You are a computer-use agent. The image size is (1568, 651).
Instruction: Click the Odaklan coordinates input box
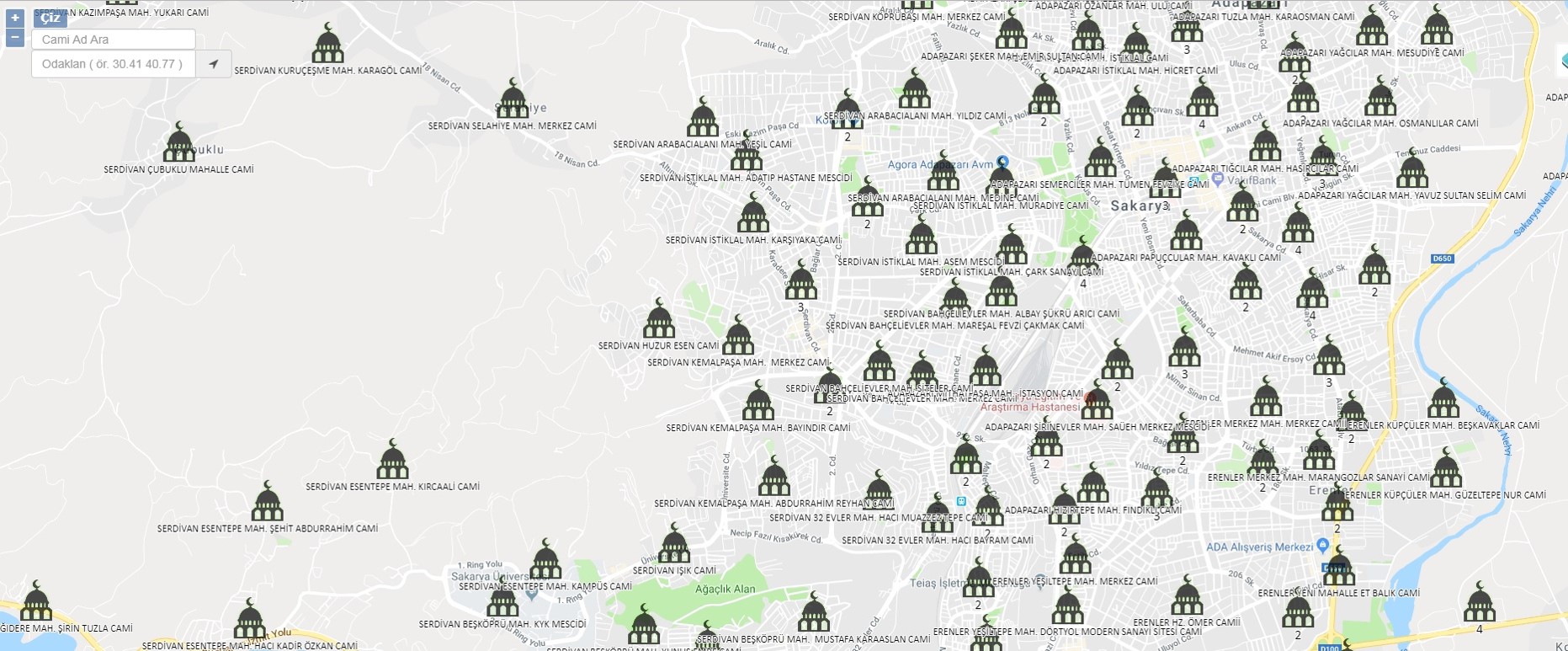coord(114,64)
